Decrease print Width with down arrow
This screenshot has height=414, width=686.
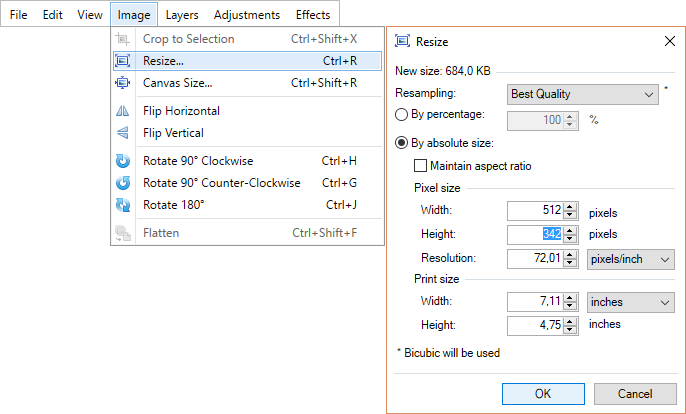click(570, 306)
